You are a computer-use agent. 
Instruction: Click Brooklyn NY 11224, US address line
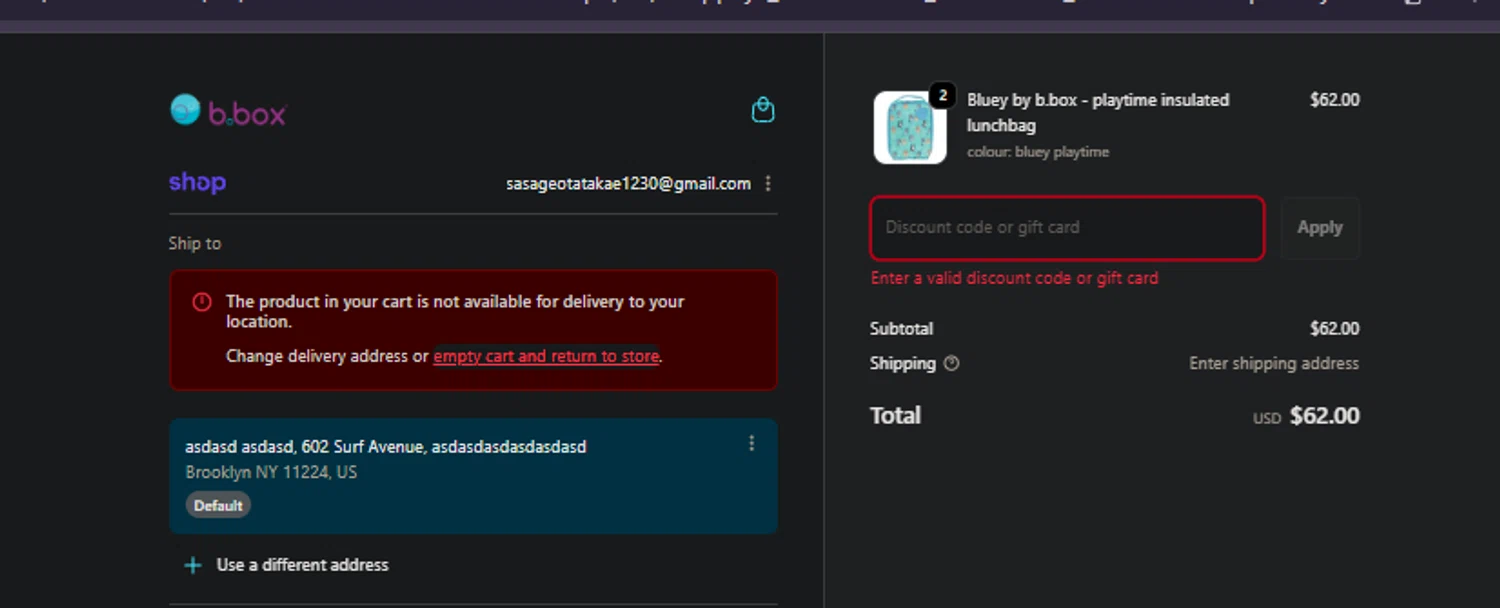(x=271, y=472)
